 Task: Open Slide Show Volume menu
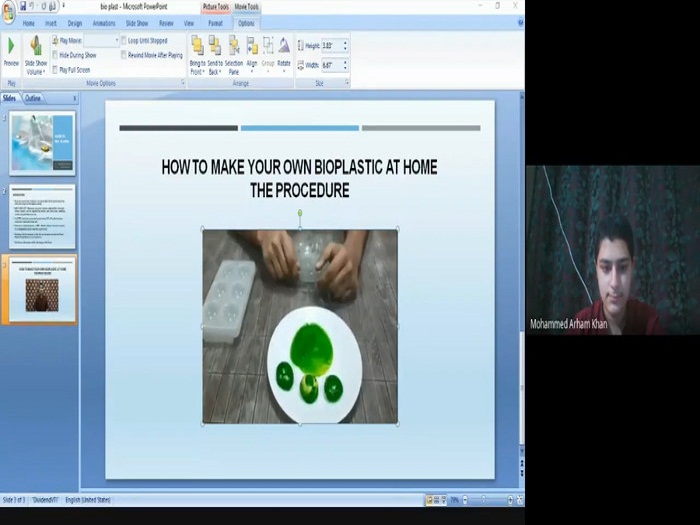click(36, 55)
